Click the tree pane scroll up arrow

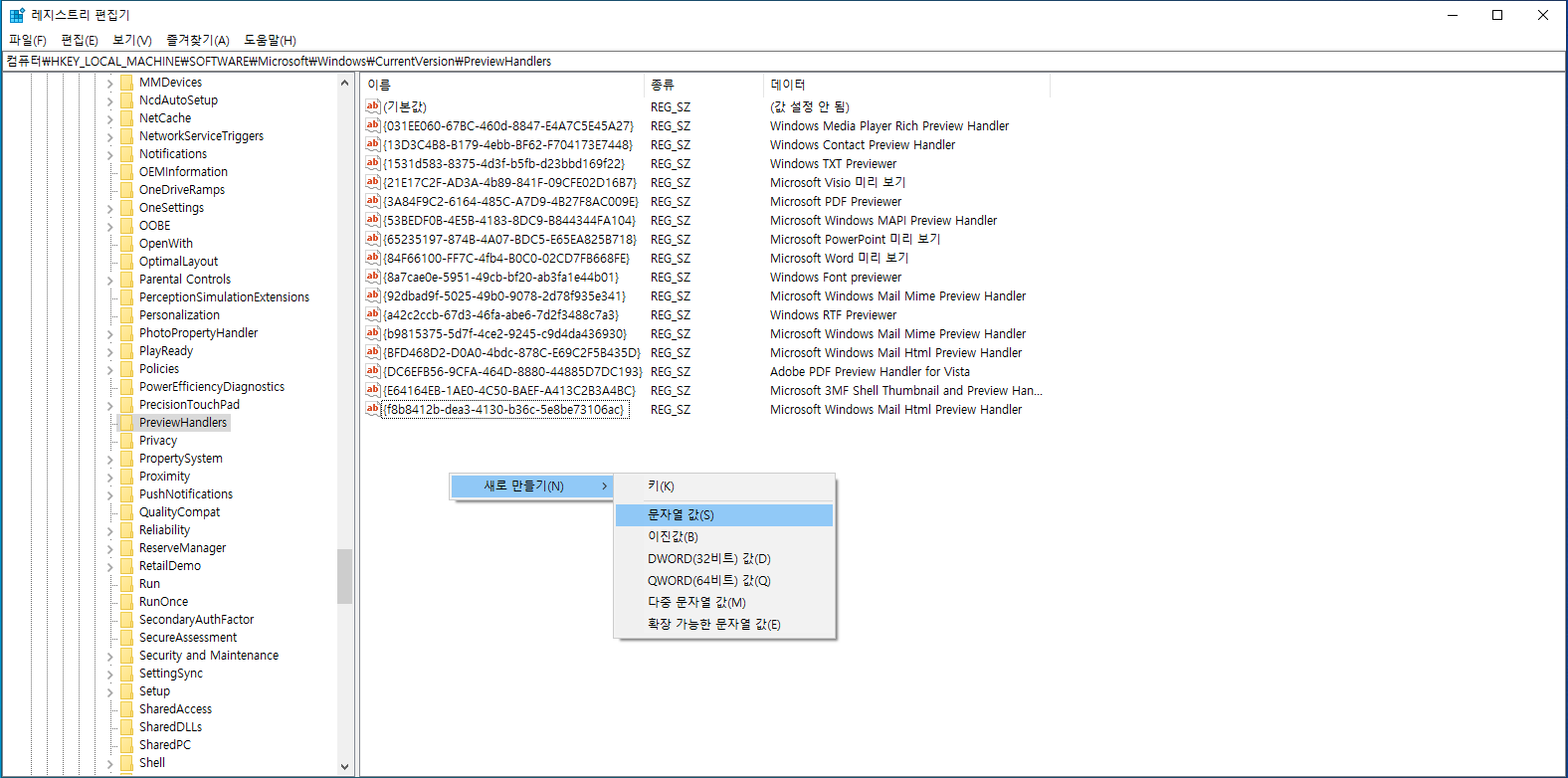coord(345,84)
